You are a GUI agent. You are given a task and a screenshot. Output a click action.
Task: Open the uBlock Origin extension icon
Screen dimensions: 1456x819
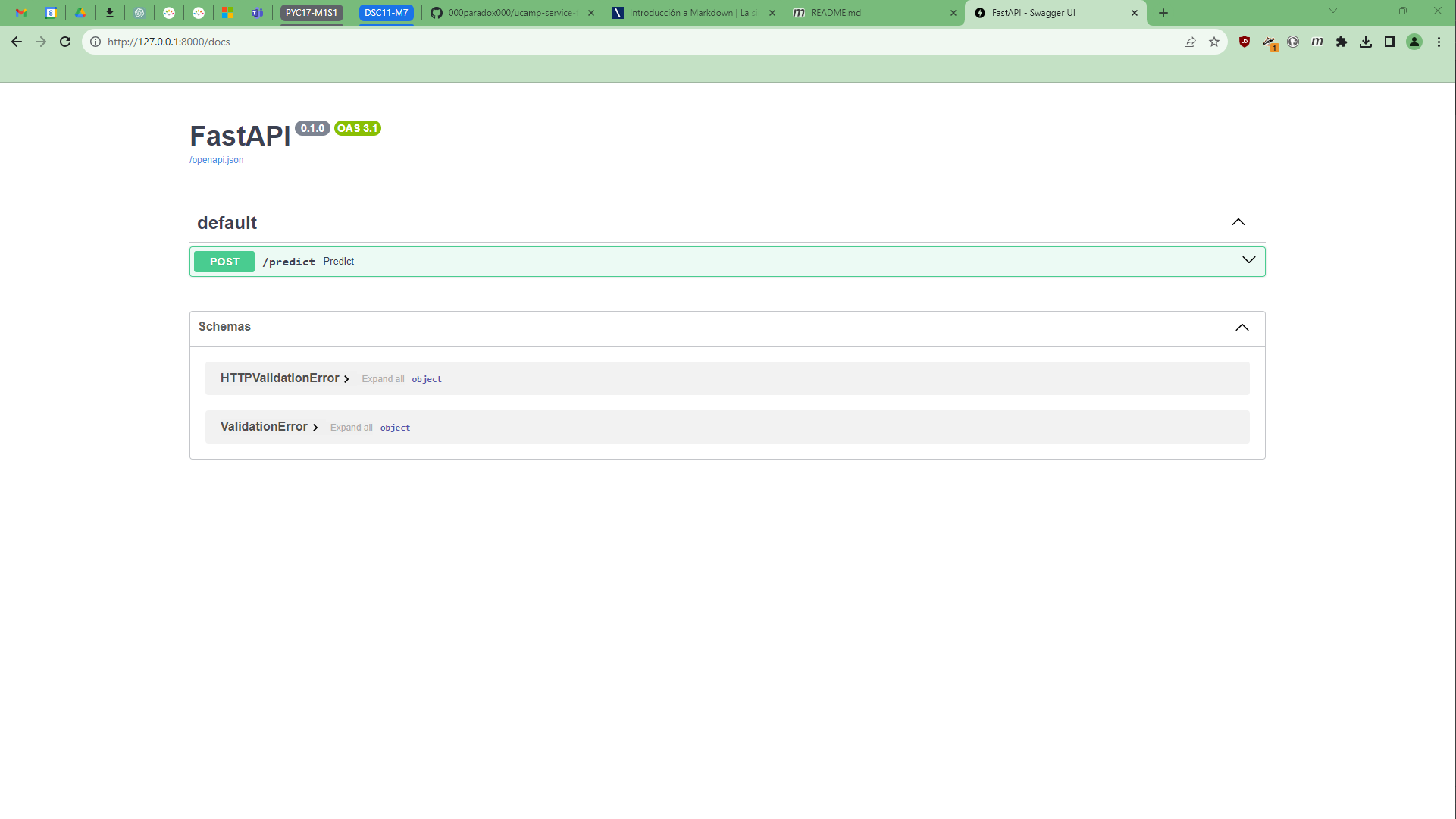click(x=1244, y=42)
